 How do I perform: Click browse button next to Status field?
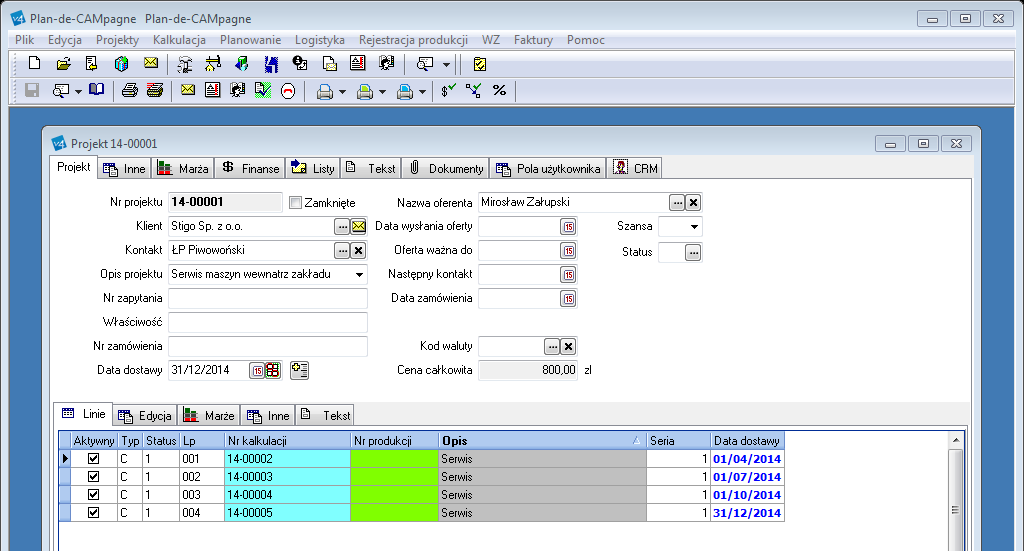pos(693,252)
